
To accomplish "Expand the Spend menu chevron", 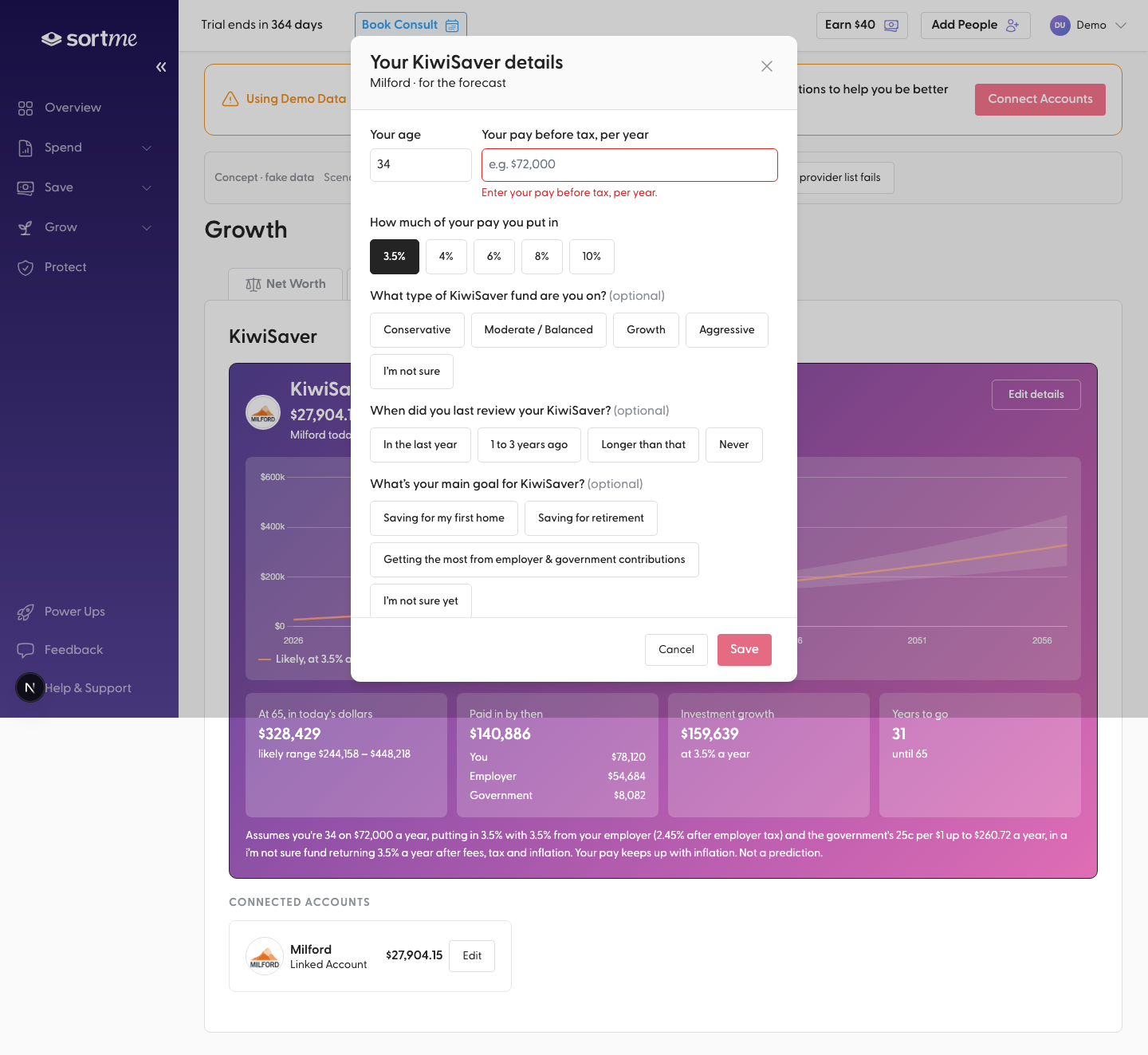I will pyautogui.click(x=147, y=148).
